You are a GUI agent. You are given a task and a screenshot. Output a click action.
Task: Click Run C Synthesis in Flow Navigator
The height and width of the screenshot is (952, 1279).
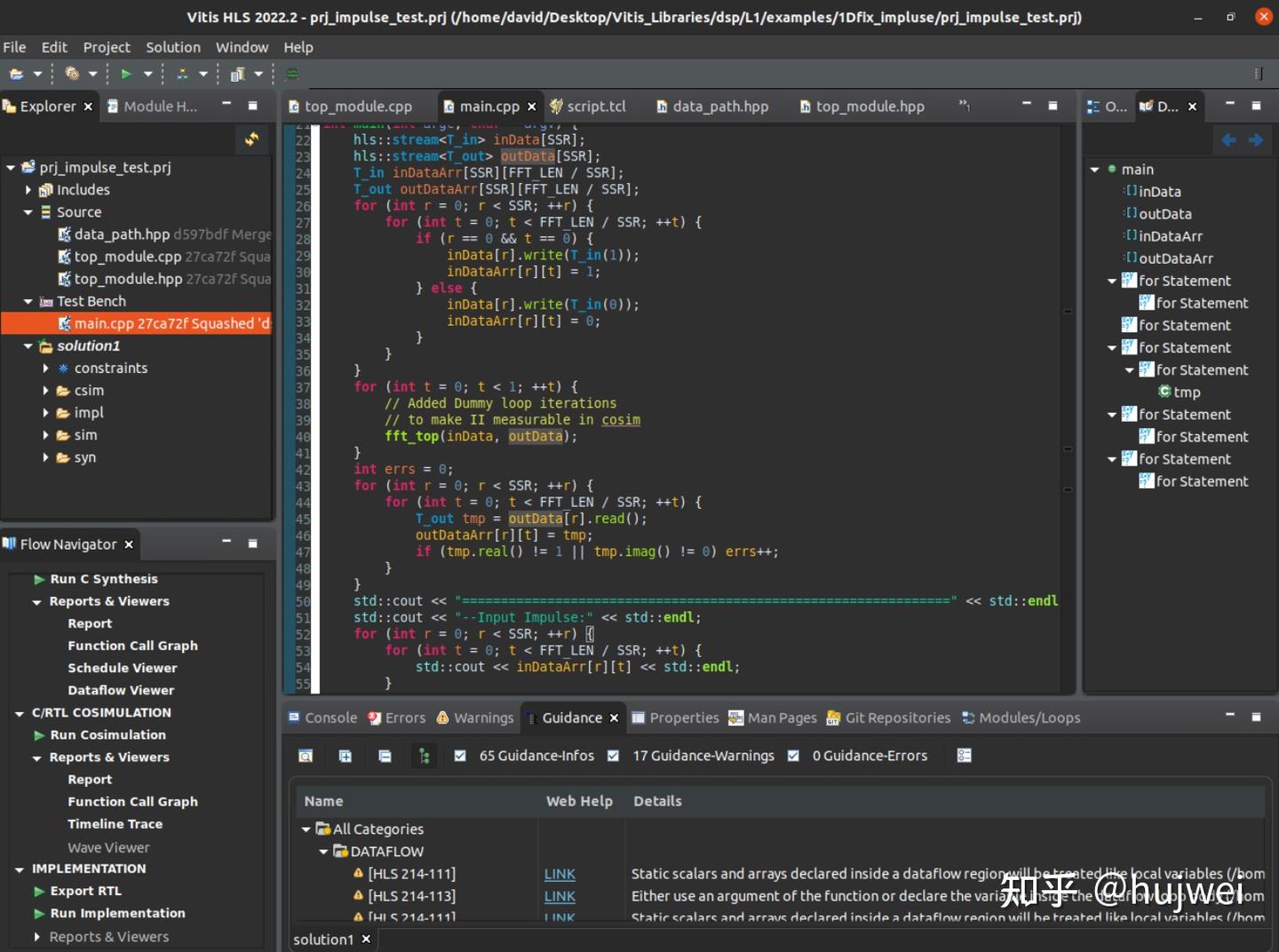(x=103, y=579)
